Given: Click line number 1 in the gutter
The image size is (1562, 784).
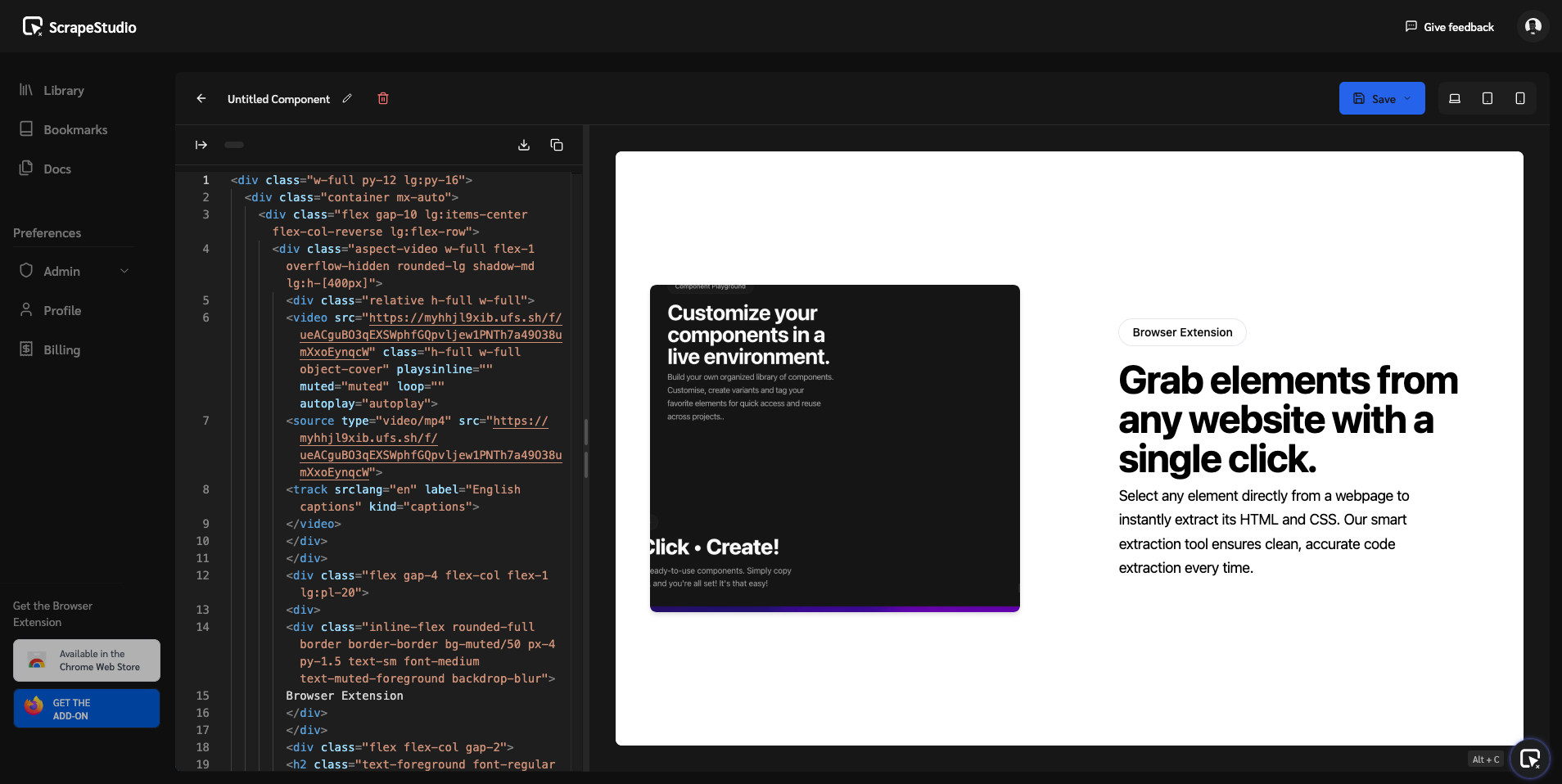Looking at the screenshot, I should 205,180.
